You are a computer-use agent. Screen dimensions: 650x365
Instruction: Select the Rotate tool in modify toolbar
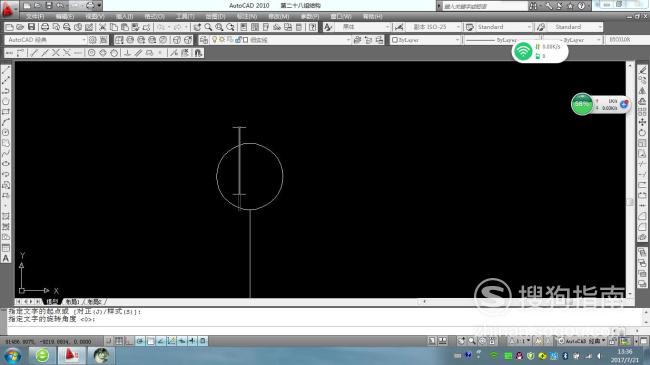pos(642,133)
